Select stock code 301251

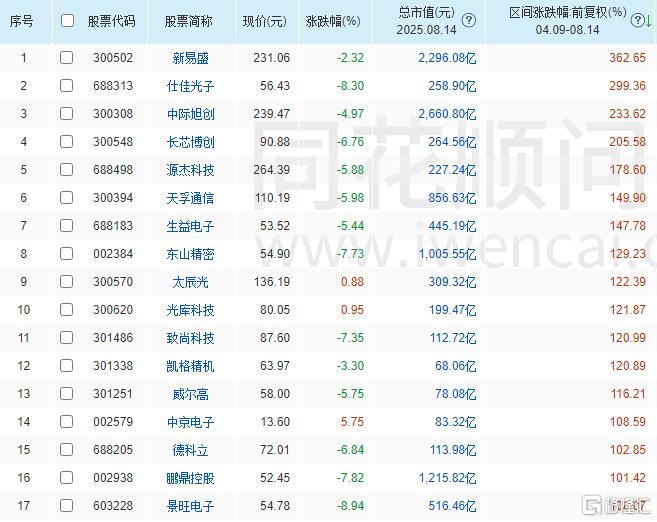click(113, 394)
